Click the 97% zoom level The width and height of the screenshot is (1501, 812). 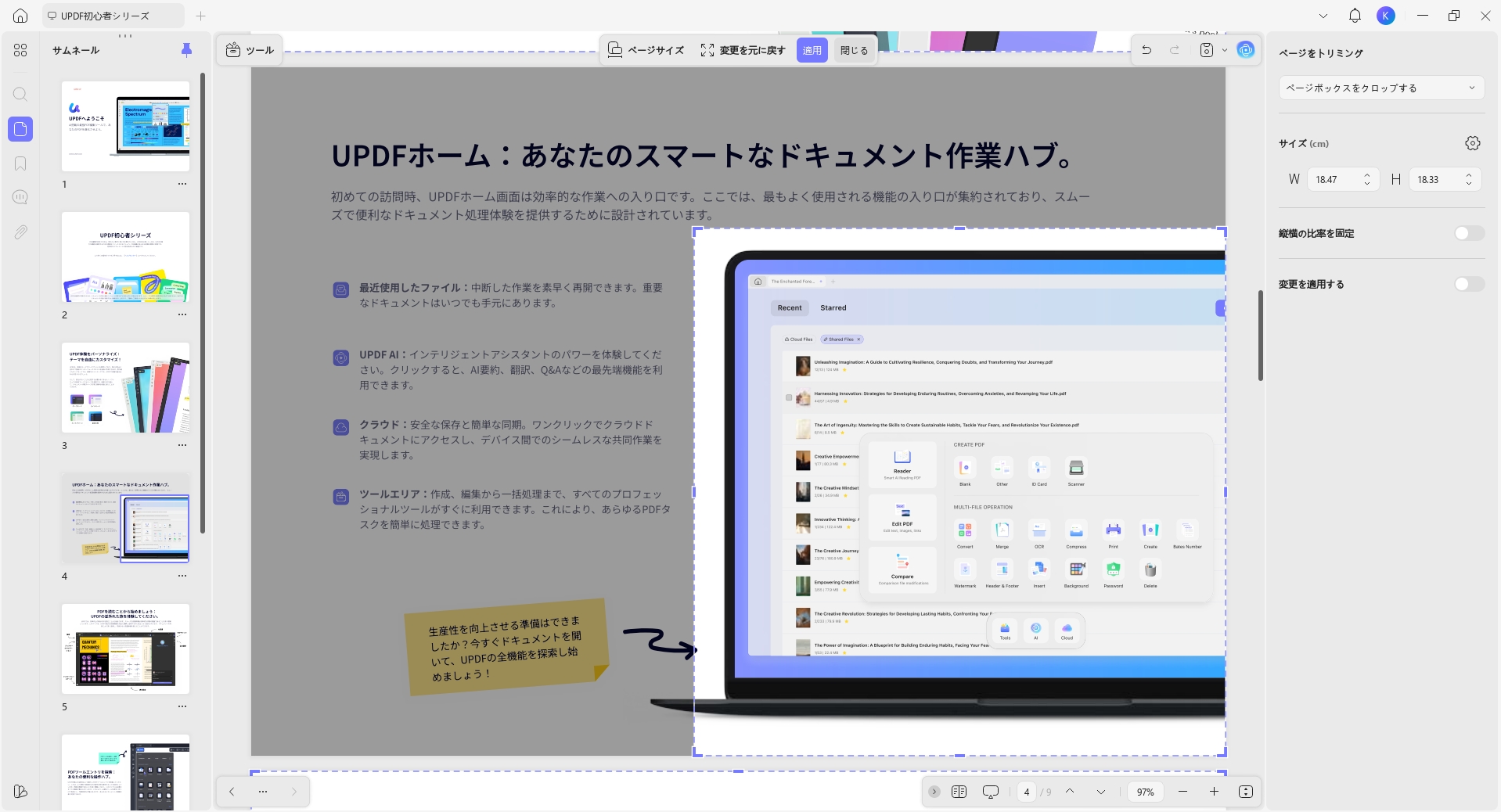[x=1146, y=792]
